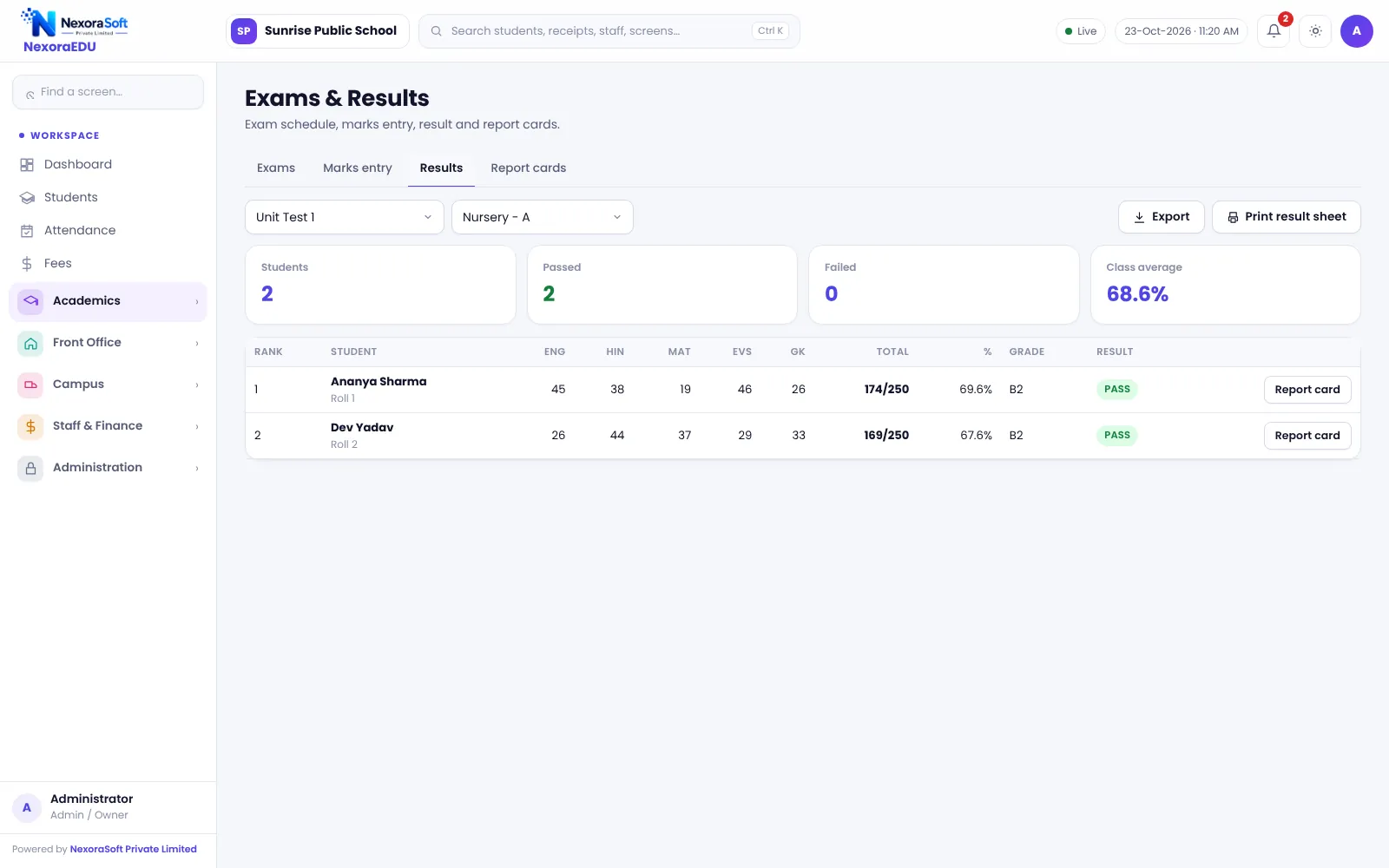This screenshot has width=1389, height=868.
Task: Click the Front Office home icon
Action: point(30,343)
